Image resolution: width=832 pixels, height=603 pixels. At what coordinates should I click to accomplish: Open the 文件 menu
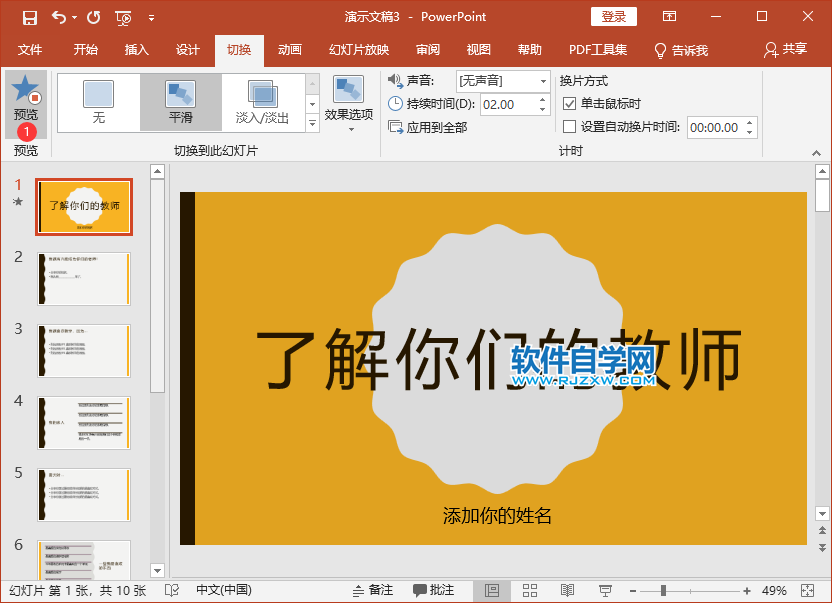tap(30, 50)
